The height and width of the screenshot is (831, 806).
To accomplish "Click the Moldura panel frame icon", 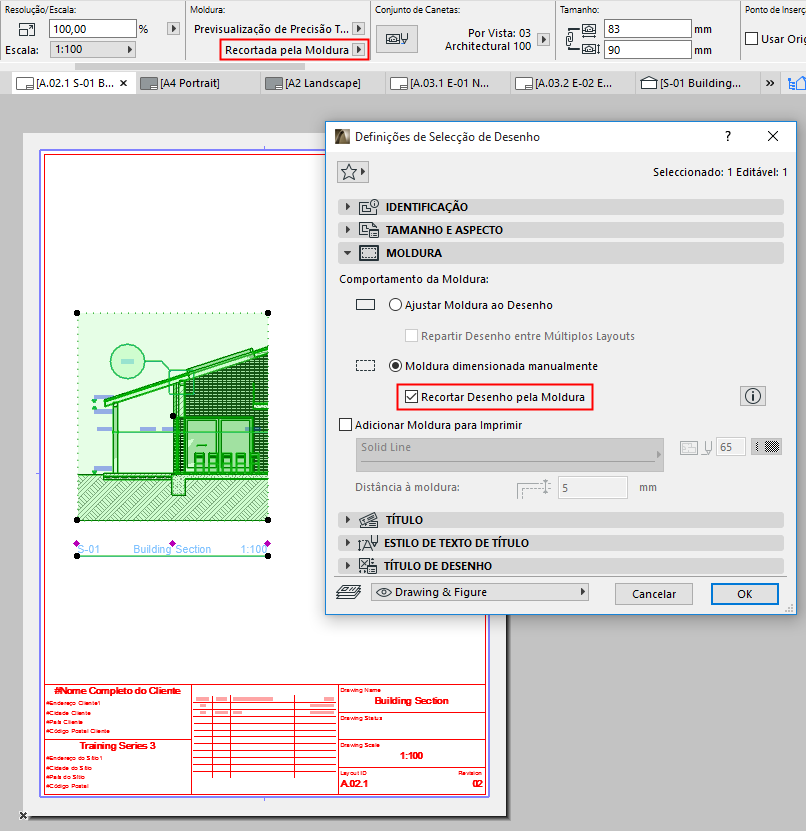I will click(x=369, y=253).
